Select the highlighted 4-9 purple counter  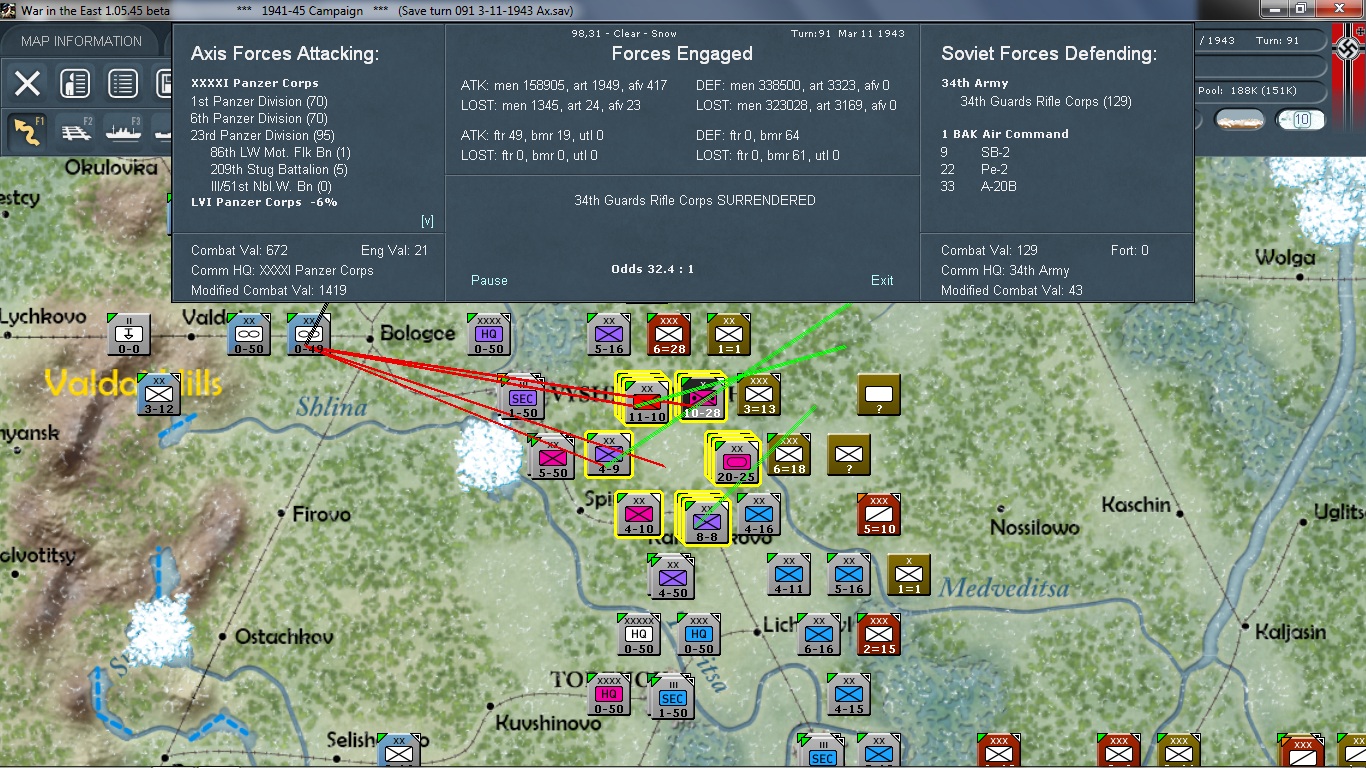click(x=609, y=453)
